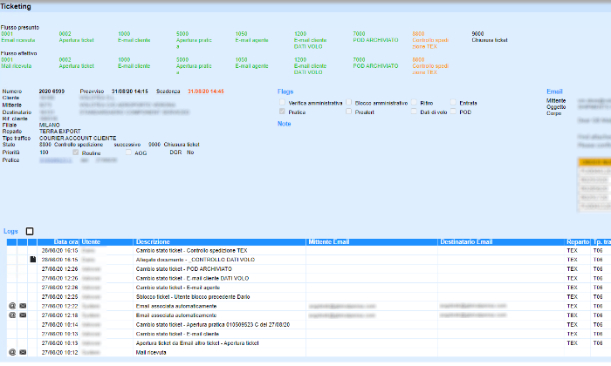Toggle the checkbox next to Logs
The width and height of the screenshot is (611, 366).
tap(30, 231)
